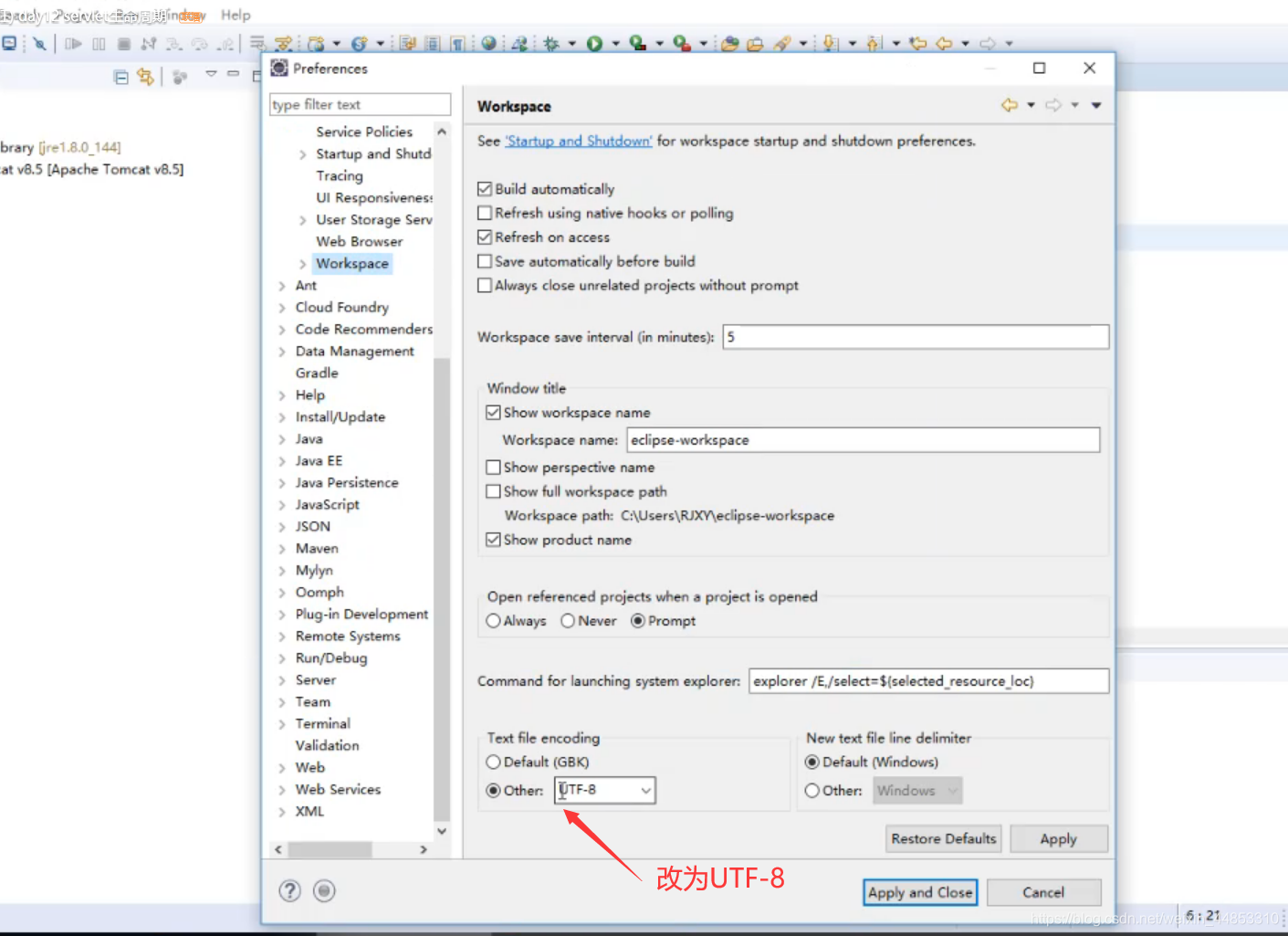
Task: Toggle the Build automatically checkbox
Action: click(485, 189)
